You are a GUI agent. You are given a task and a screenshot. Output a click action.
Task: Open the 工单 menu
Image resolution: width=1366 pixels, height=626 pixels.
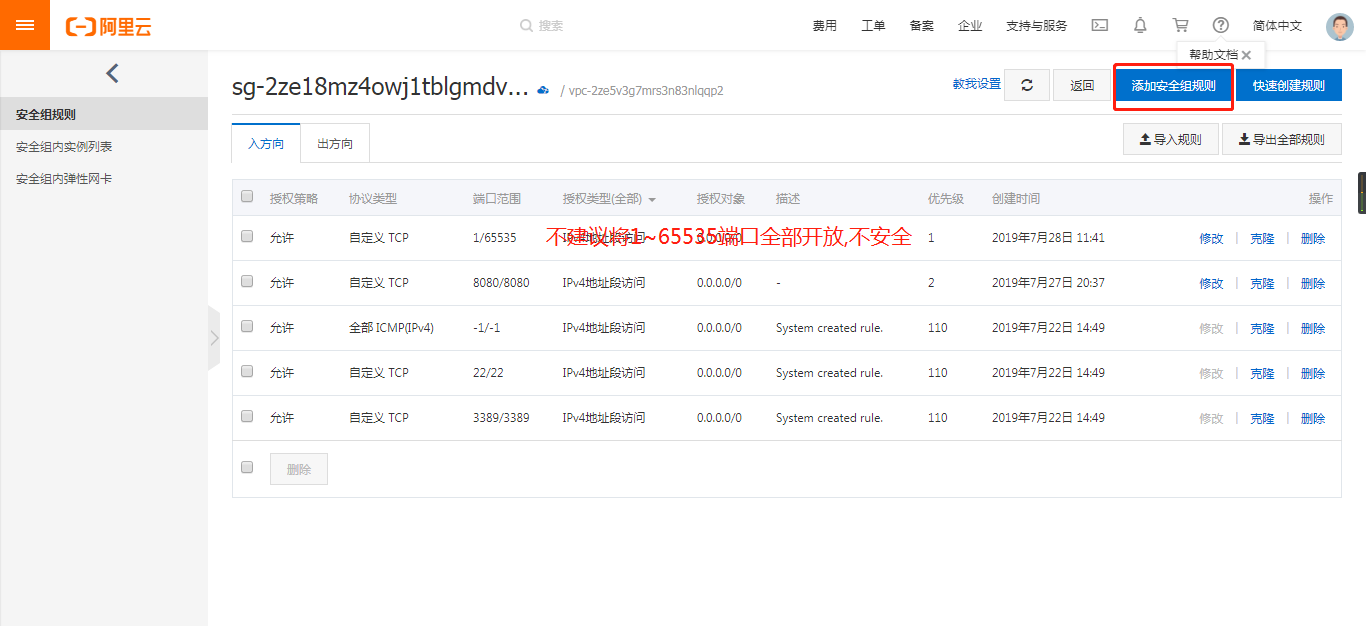(873, 26)
